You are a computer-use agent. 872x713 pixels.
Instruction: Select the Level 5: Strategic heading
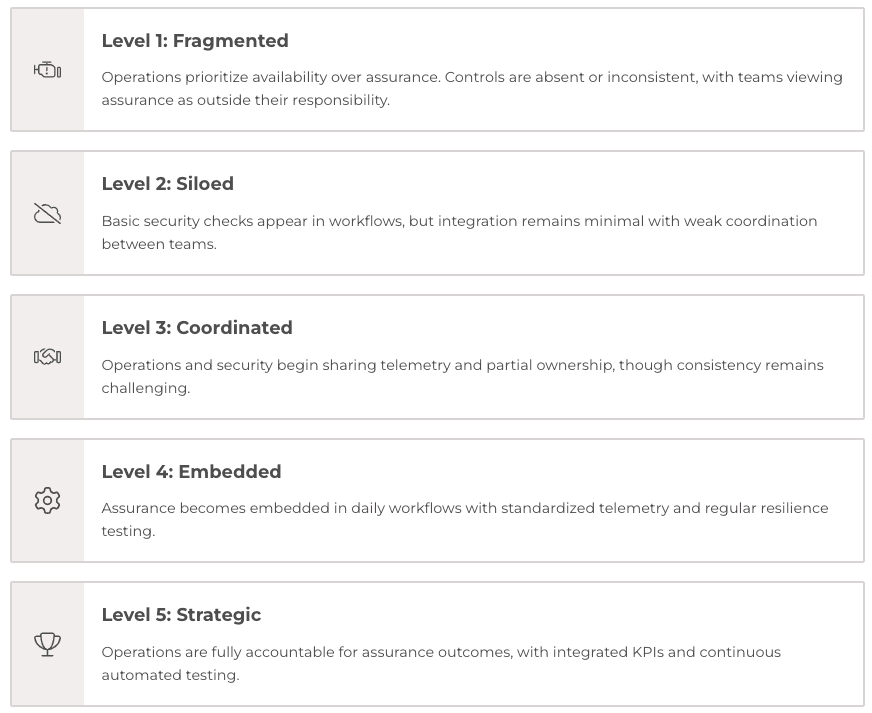(181, 615)
